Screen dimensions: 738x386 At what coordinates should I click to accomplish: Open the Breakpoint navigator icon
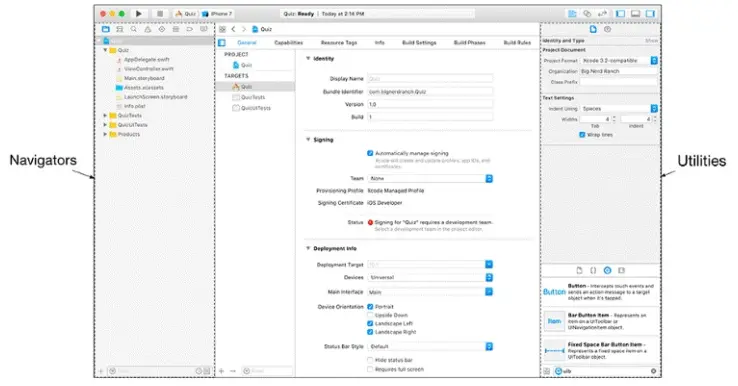click(190, 29)
